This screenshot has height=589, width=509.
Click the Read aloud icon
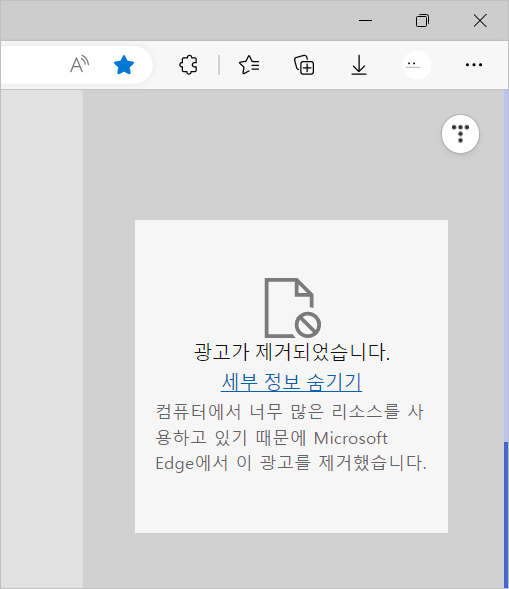tap(80, 65)
